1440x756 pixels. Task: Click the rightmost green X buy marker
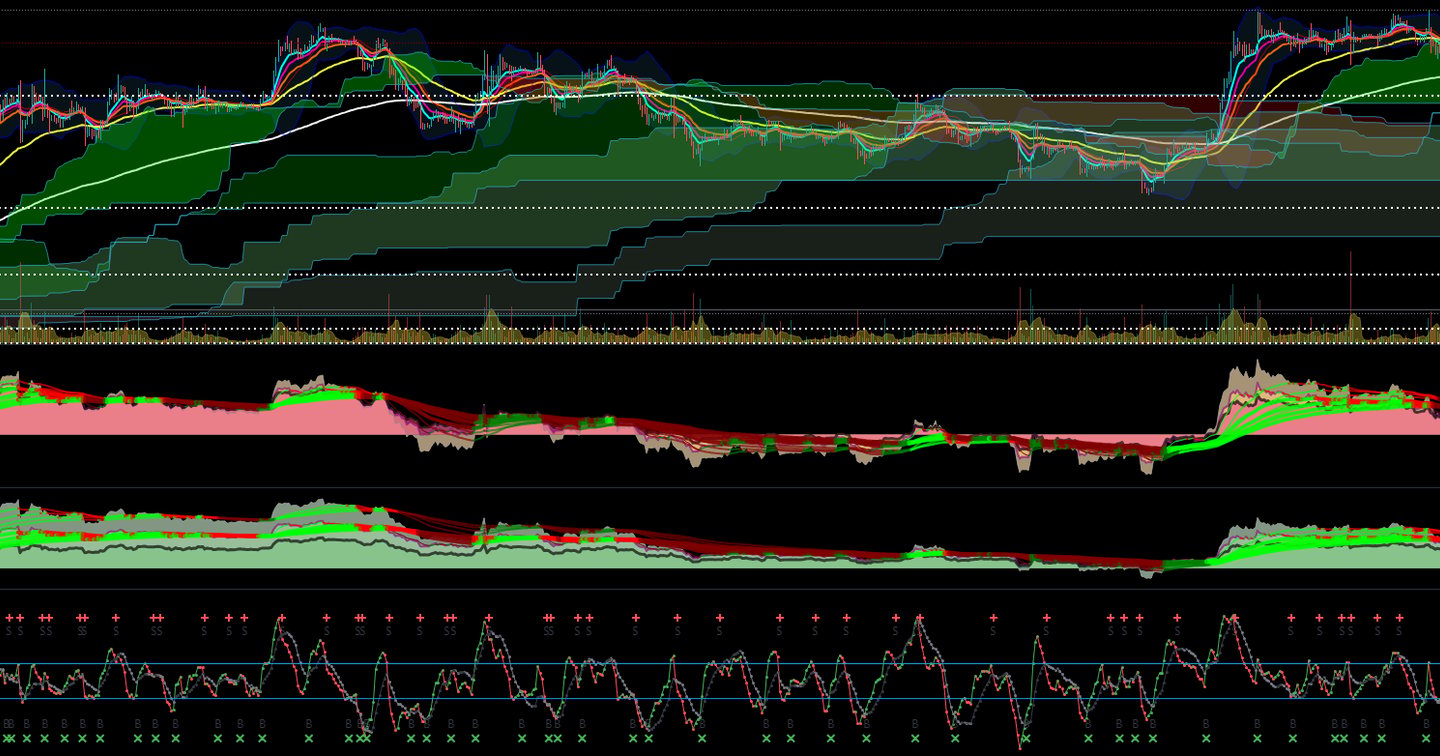click(x=1426, y=739)
